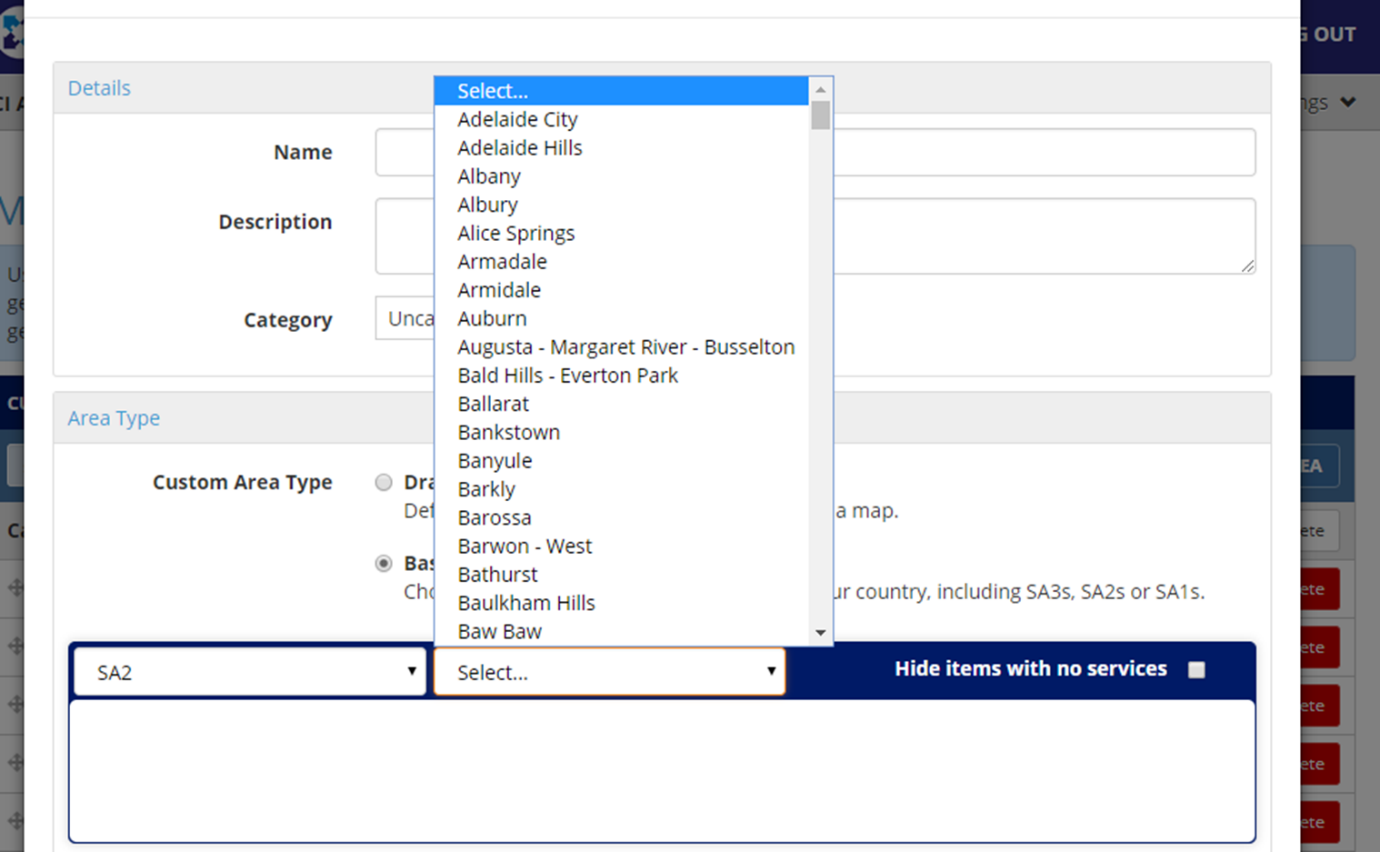Screen dimensions: 1380x852
Task: Open the SA2 area level dropdown
Action: (x=248, y=671)
